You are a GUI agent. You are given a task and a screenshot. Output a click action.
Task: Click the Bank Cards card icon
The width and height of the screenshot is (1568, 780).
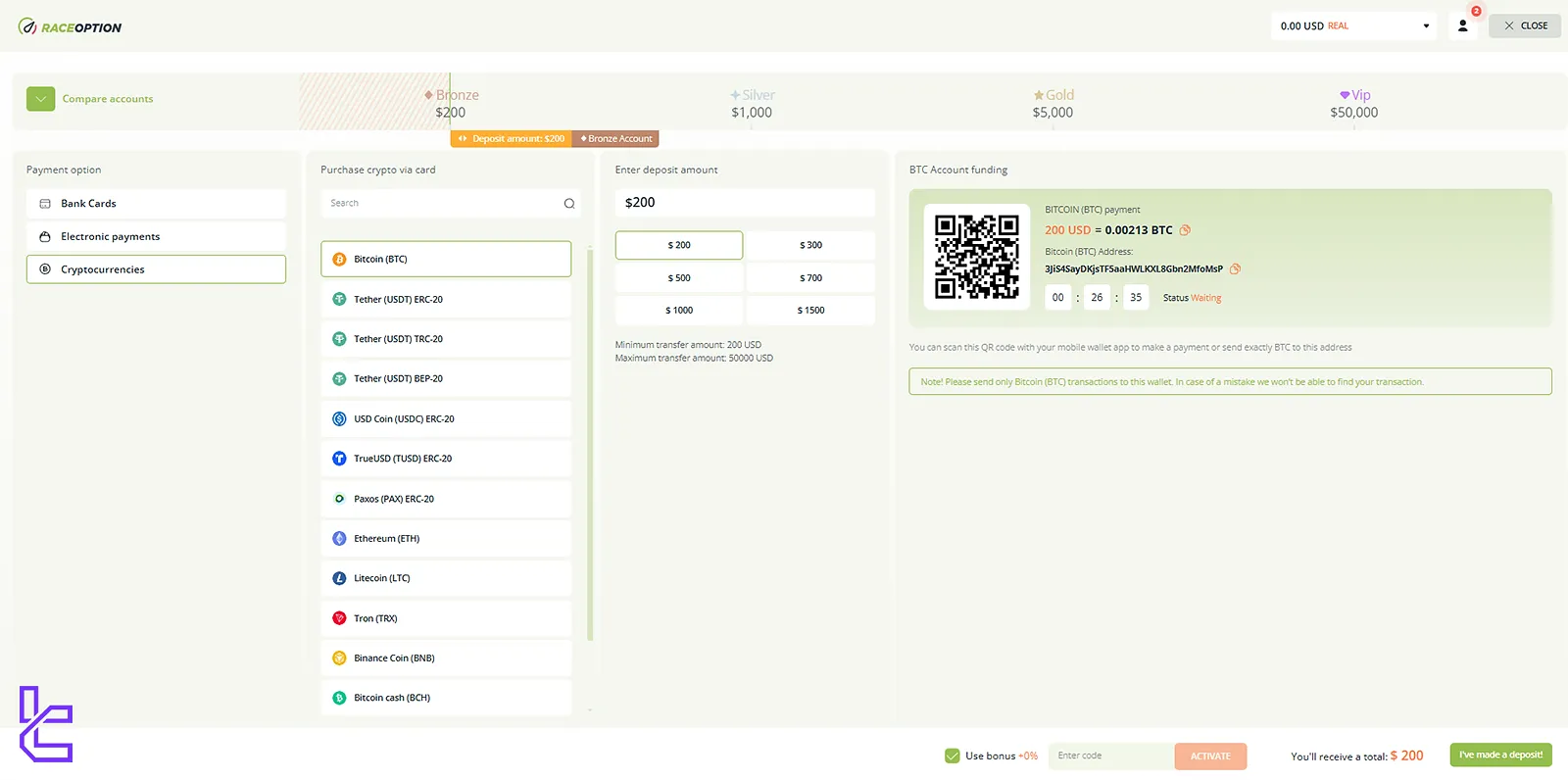coord(45,204)
